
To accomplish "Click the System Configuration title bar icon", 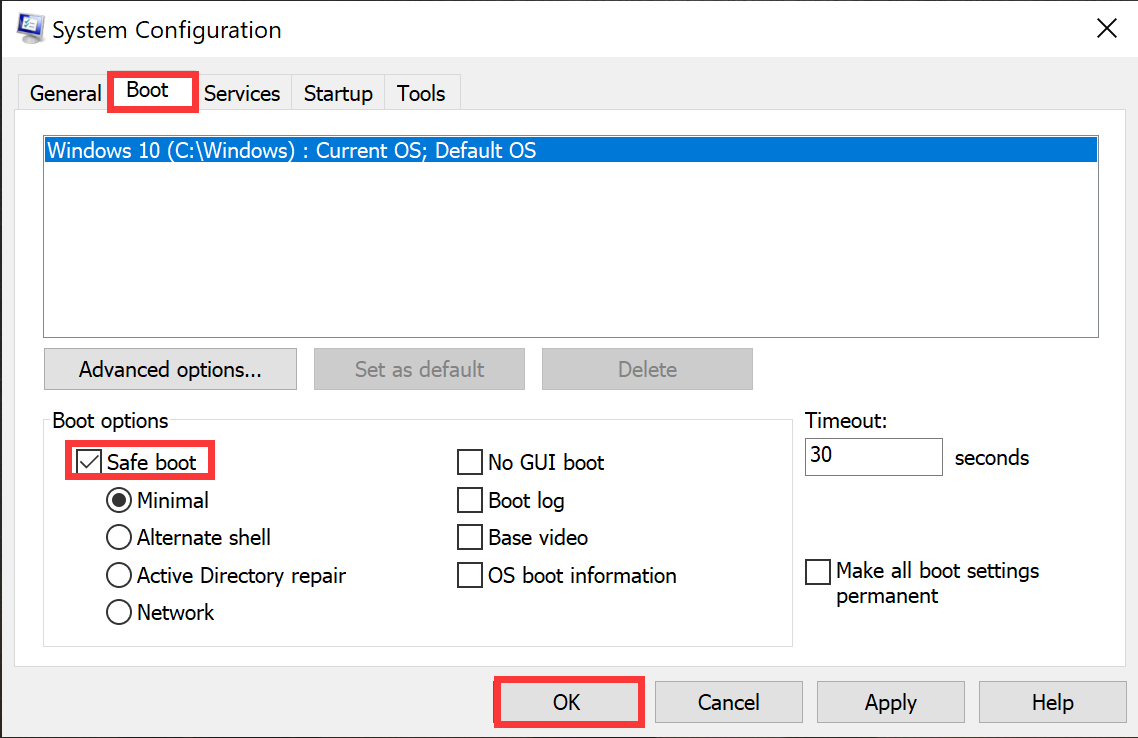I will [x=30, y=29].
